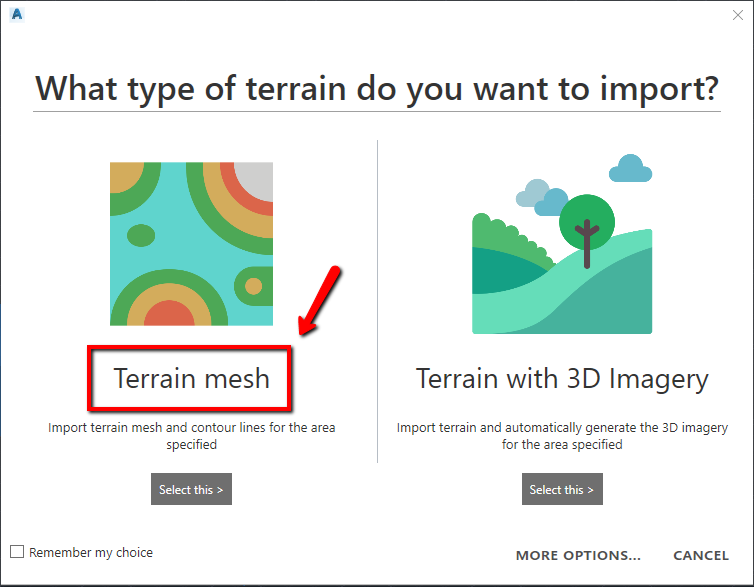Viewport: 754px width, 587px height.
Task: Click the lone blue cloud at top right
Action: pyautogui.click(x=630, y=168)
